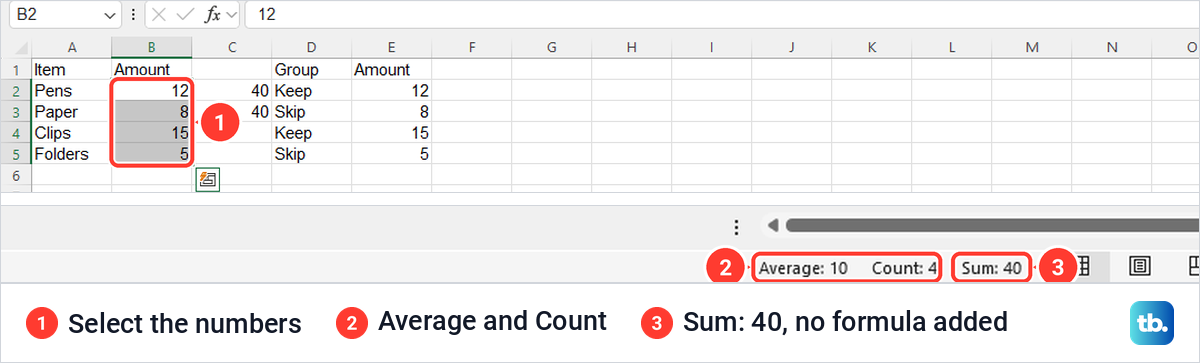1200x363 pixels.
Task: Click the Sum: 40 status bar entry
Action: (991, 267)
